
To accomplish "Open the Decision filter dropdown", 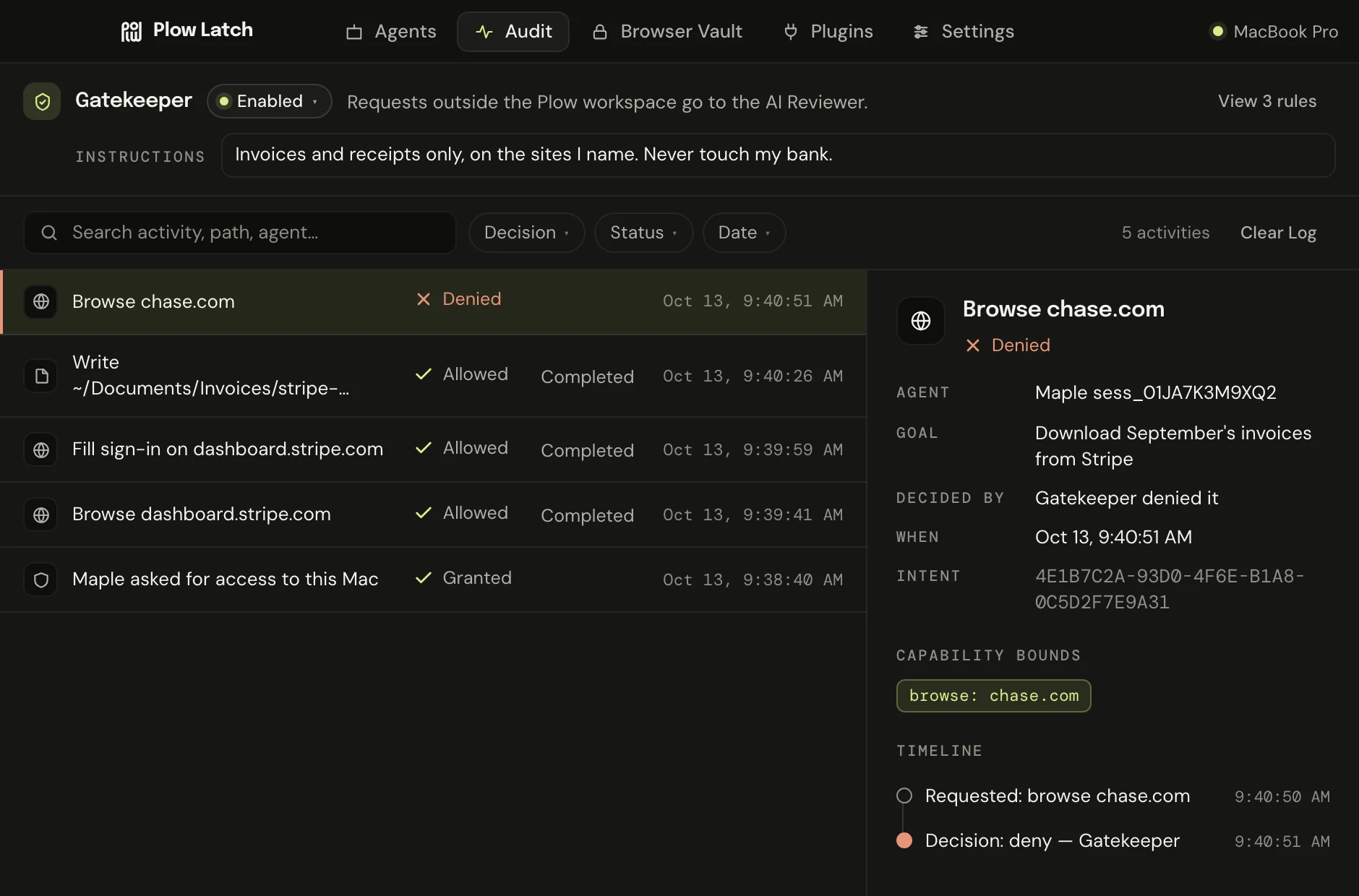I will coord(526,233).
